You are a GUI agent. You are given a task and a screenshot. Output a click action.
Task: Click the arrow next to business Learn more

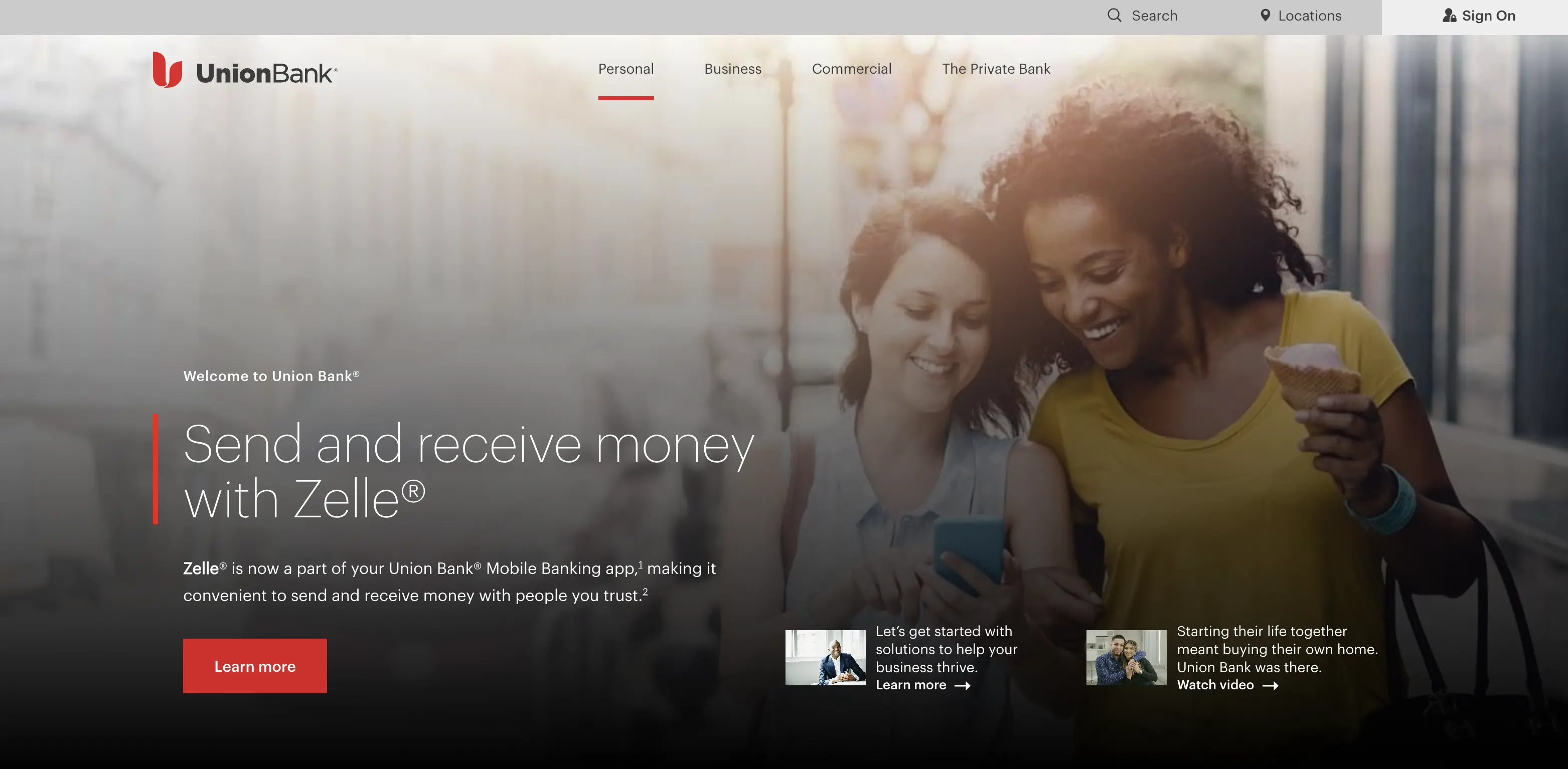[963, 686]
